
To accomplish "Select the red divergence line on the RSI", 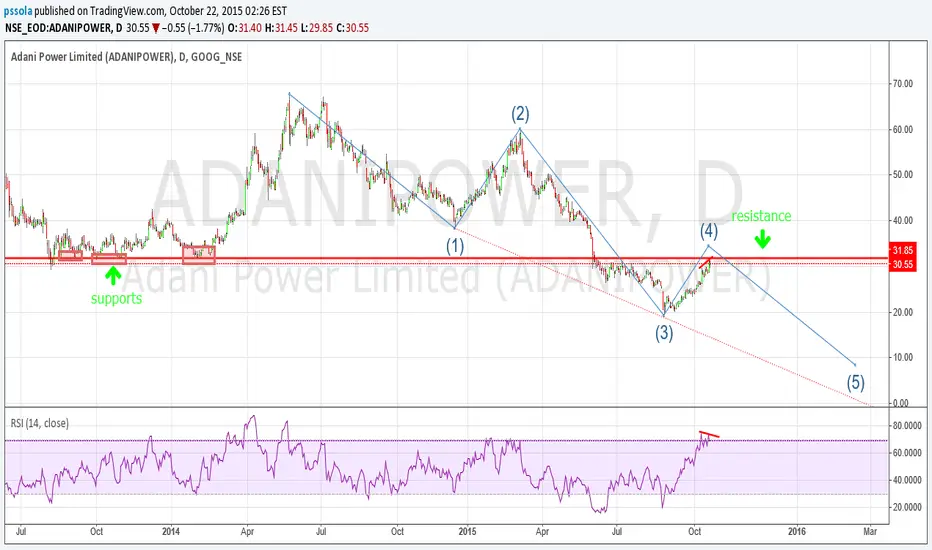I will pyautogui.click(x=709, y=434).
